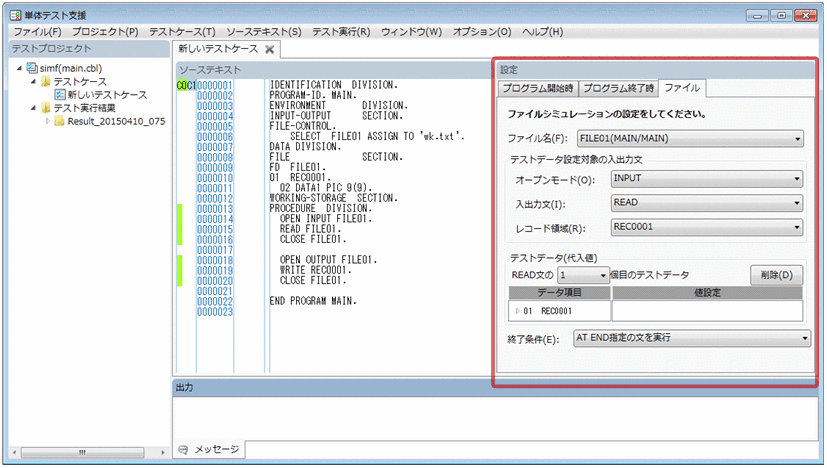
Task: Close the 新しいテストケース tab
Action: (270, 49)
